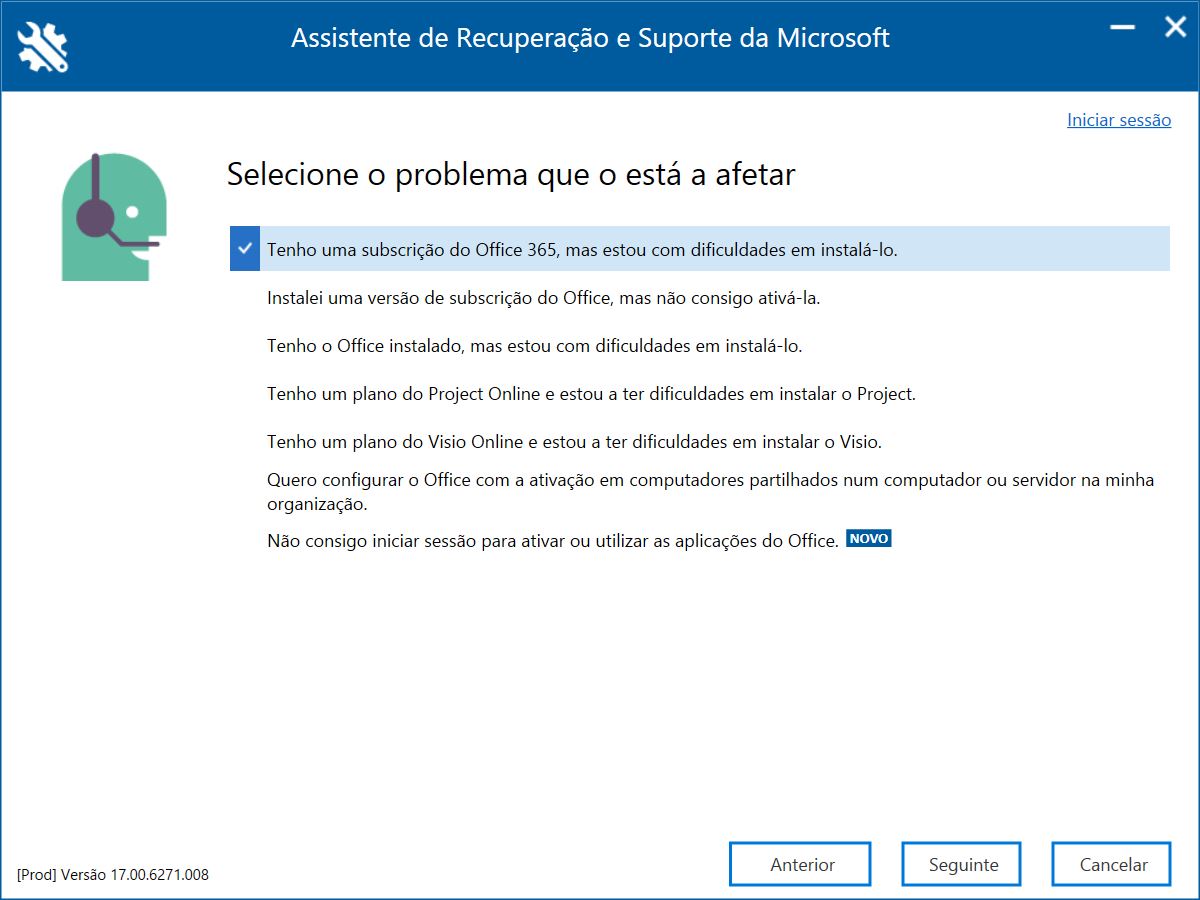1200x900 pixels.
Task: Open the Iniciar sessão link
Action: coord(1119,120)
